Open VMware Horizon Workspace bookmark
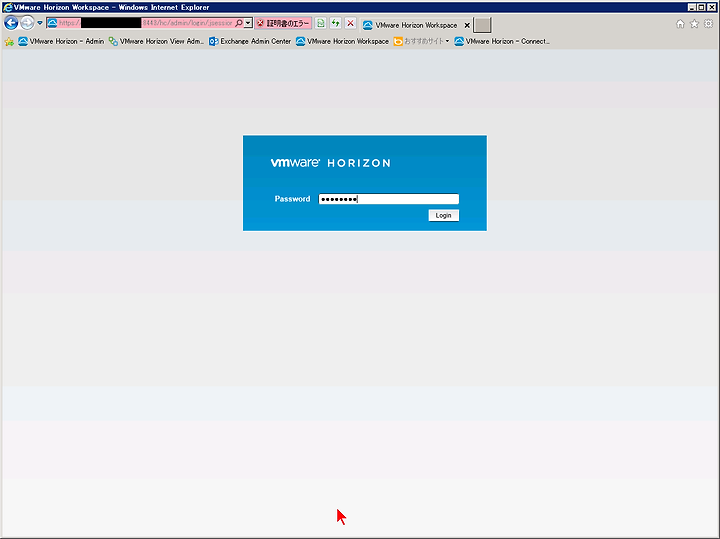The image size is (720, 539). tap(342, 41)
